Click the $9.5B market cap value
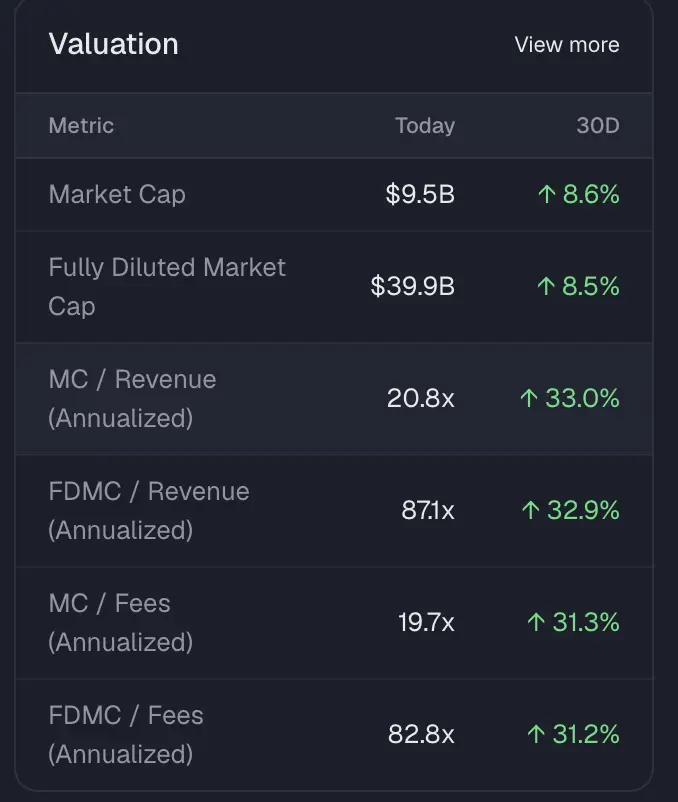 tap(420, 194)
